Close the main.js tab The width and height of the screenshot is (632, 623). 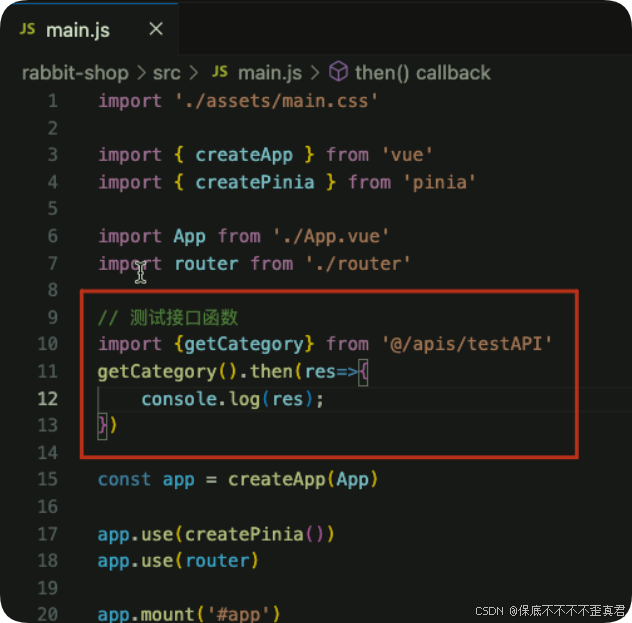[156, 29]
